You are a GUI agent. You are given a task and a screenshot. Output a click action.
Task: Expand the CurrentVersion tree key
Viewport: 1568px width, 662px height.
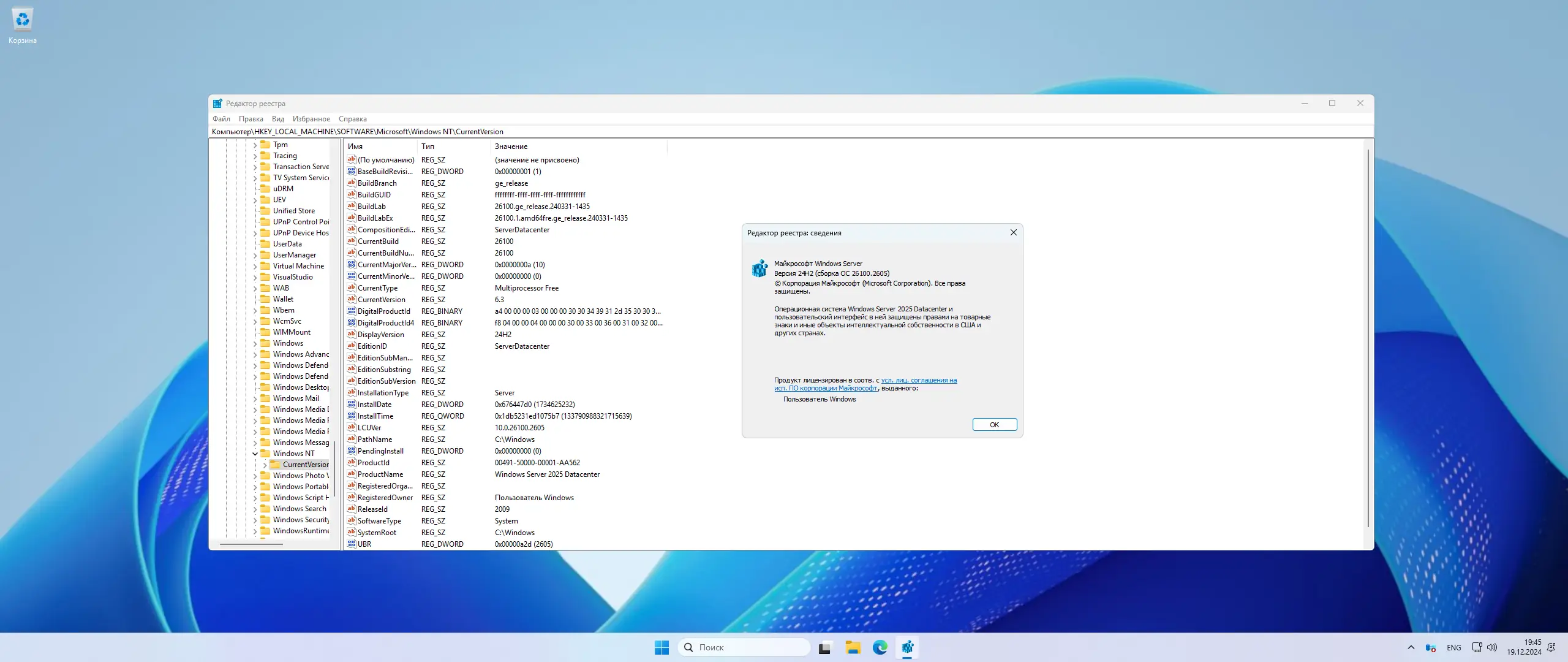point(265,465)
